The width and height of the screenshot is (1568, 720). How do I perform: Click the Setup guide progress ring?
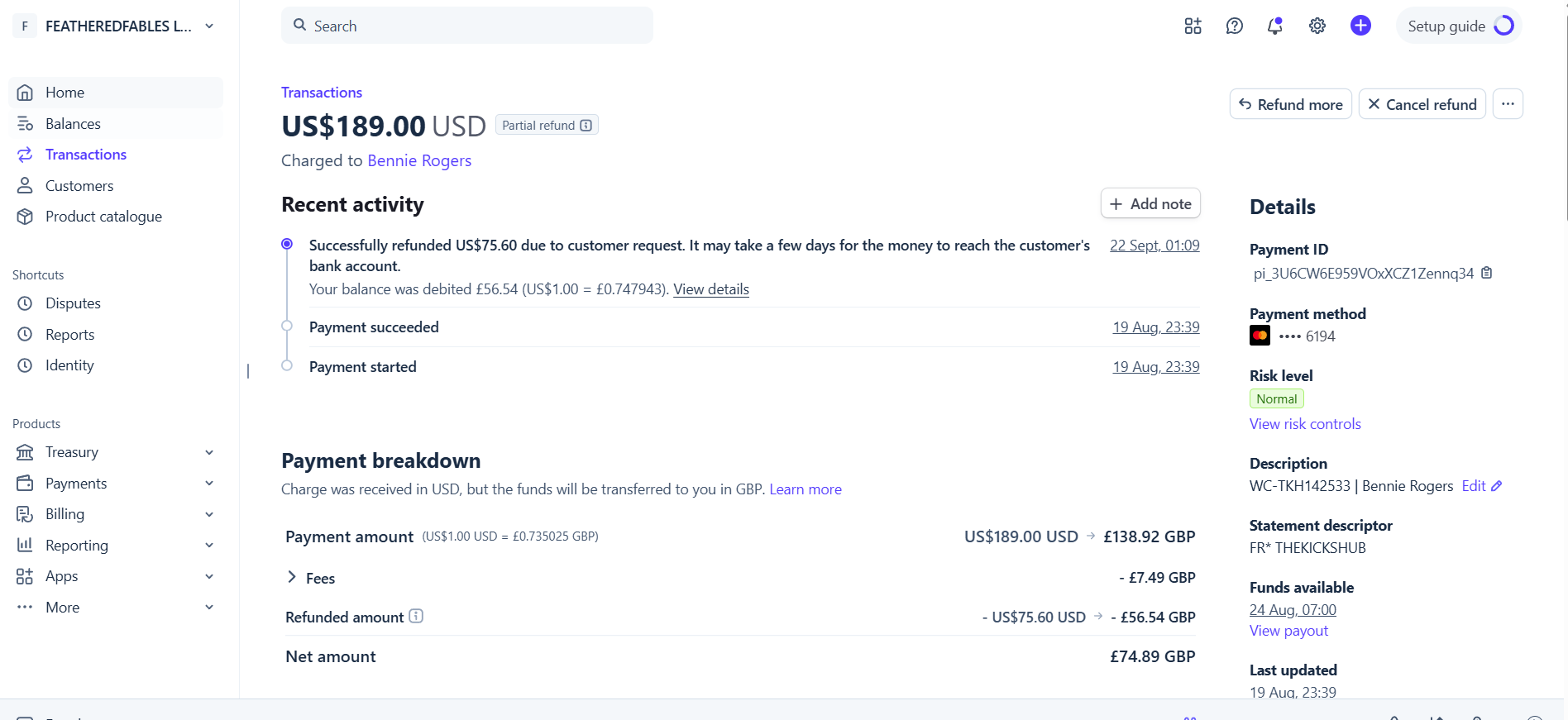[x=1504, y=26]
